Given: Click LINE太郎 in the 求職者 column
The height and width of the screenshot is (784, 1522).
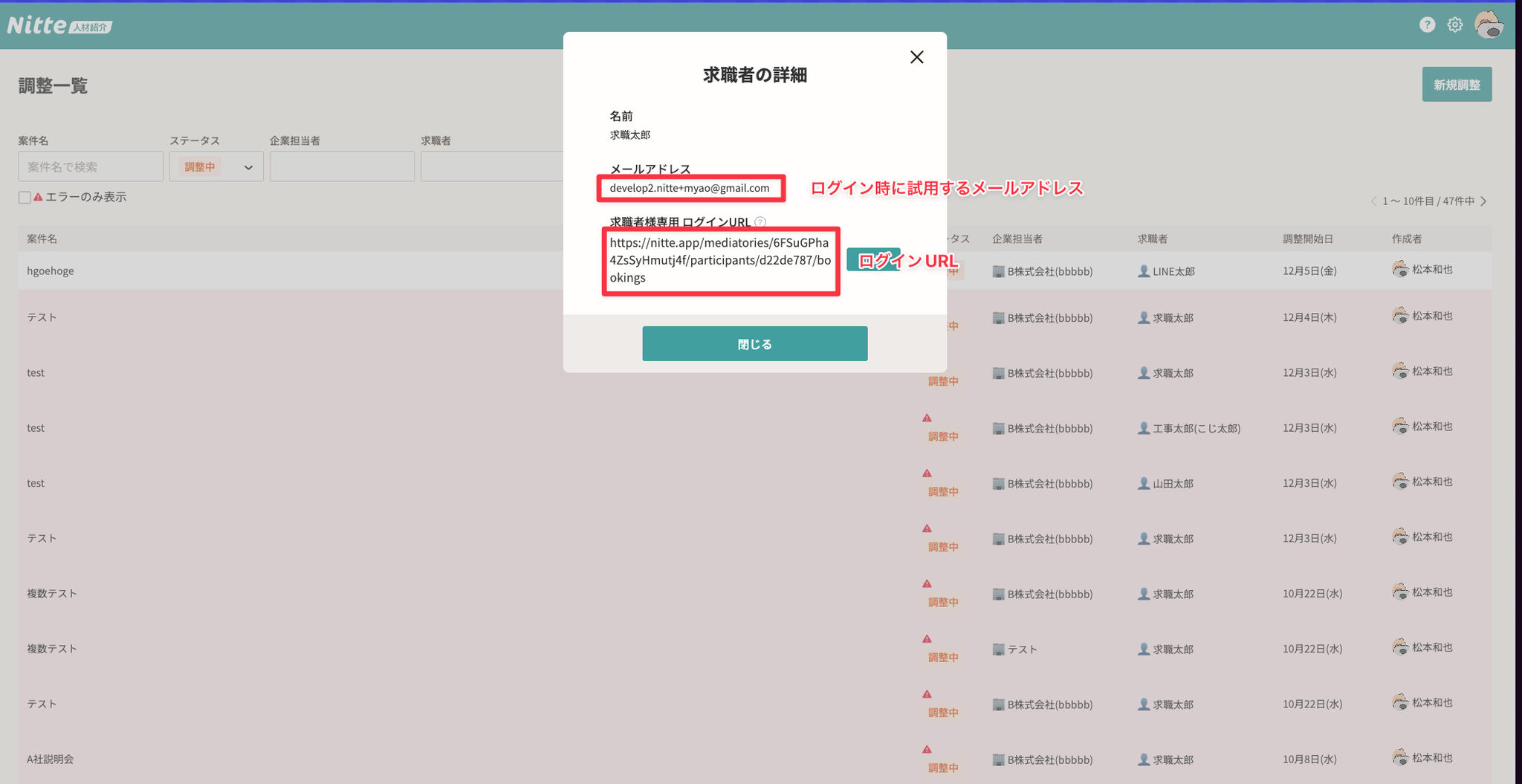Looking at the screenshot, I should coord(1173,271).
